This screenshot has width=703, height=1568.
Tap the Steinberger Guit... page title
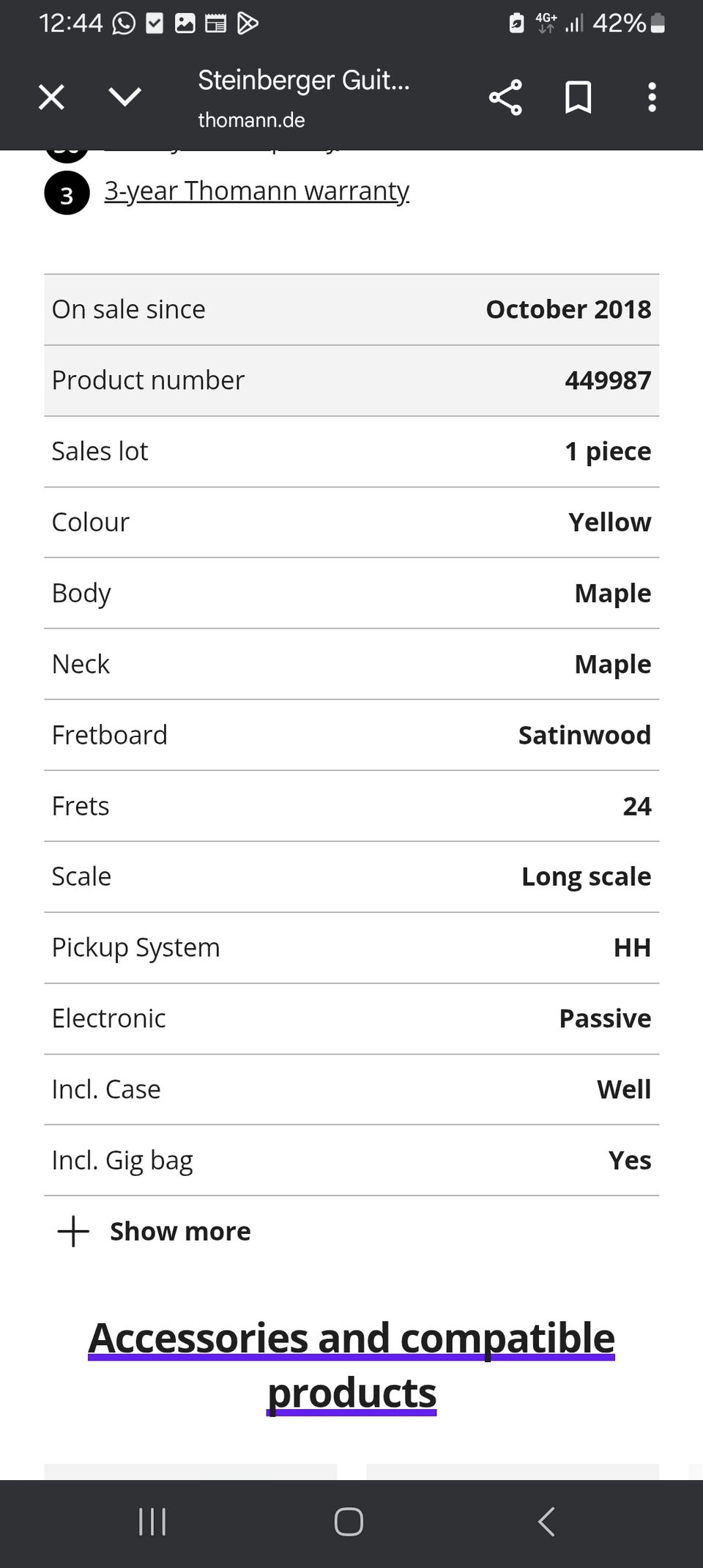[304, 80]
